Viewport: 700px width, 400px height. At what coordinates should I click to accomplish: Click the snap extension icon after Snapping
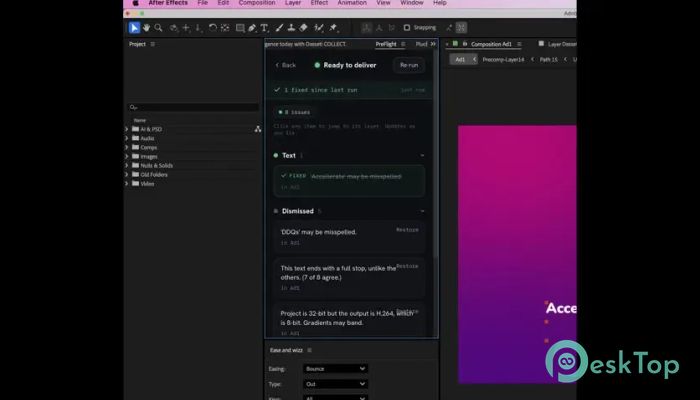[x=449, y=28]
